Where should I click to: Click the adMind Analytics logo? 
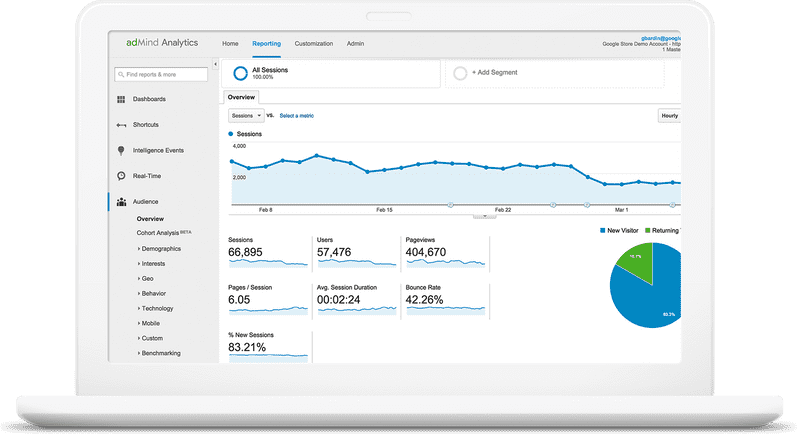pyautogui.click(x=161, y=44)
